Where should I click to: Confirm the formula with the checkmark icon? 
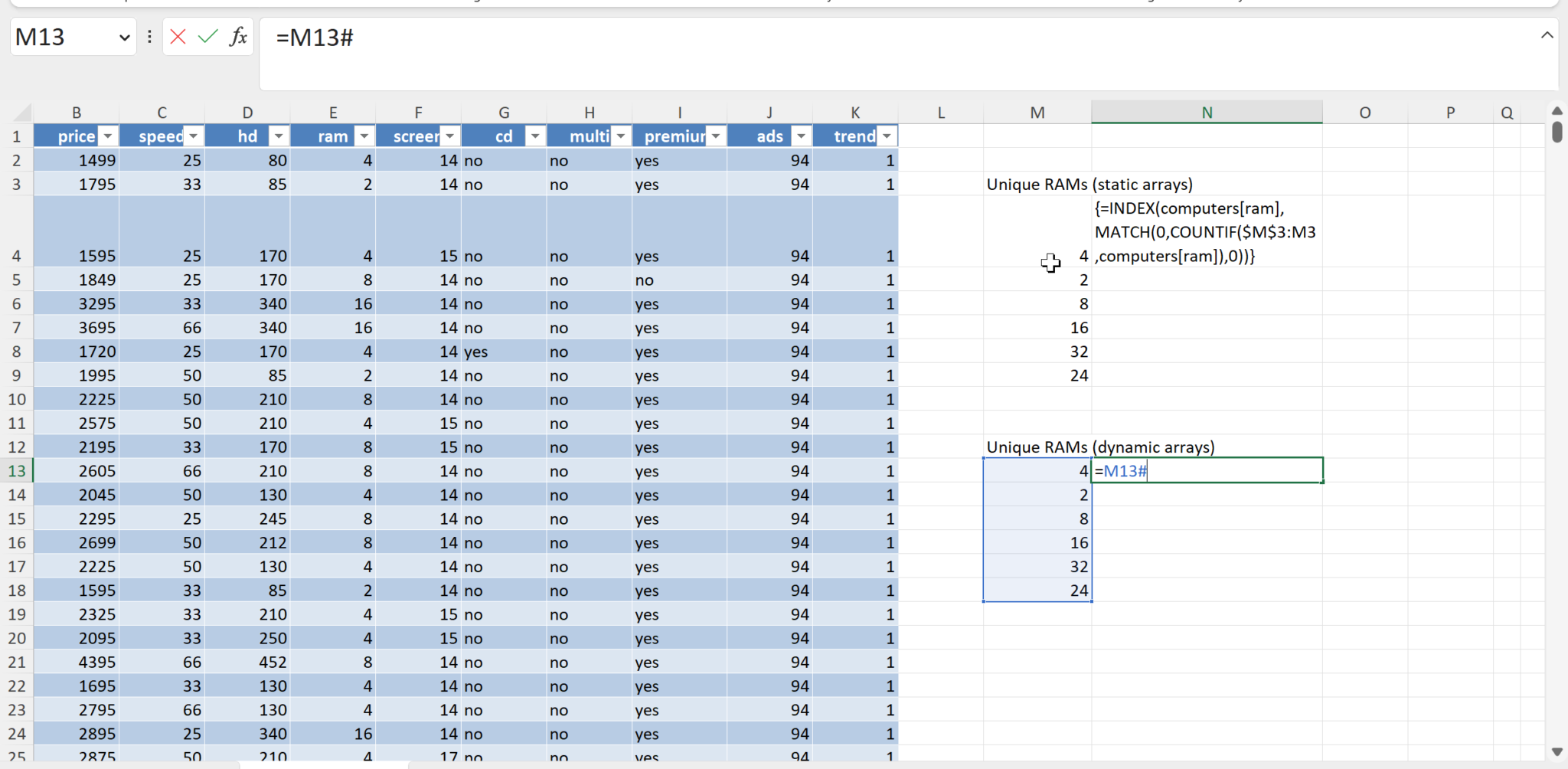(207, 37)
